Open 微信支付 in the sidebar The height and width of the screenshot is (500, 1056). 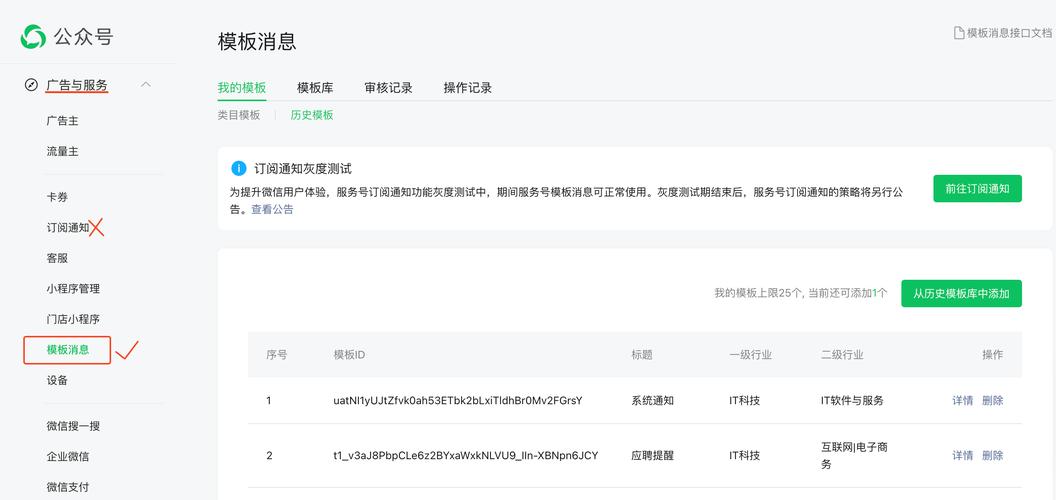[68, 487]
